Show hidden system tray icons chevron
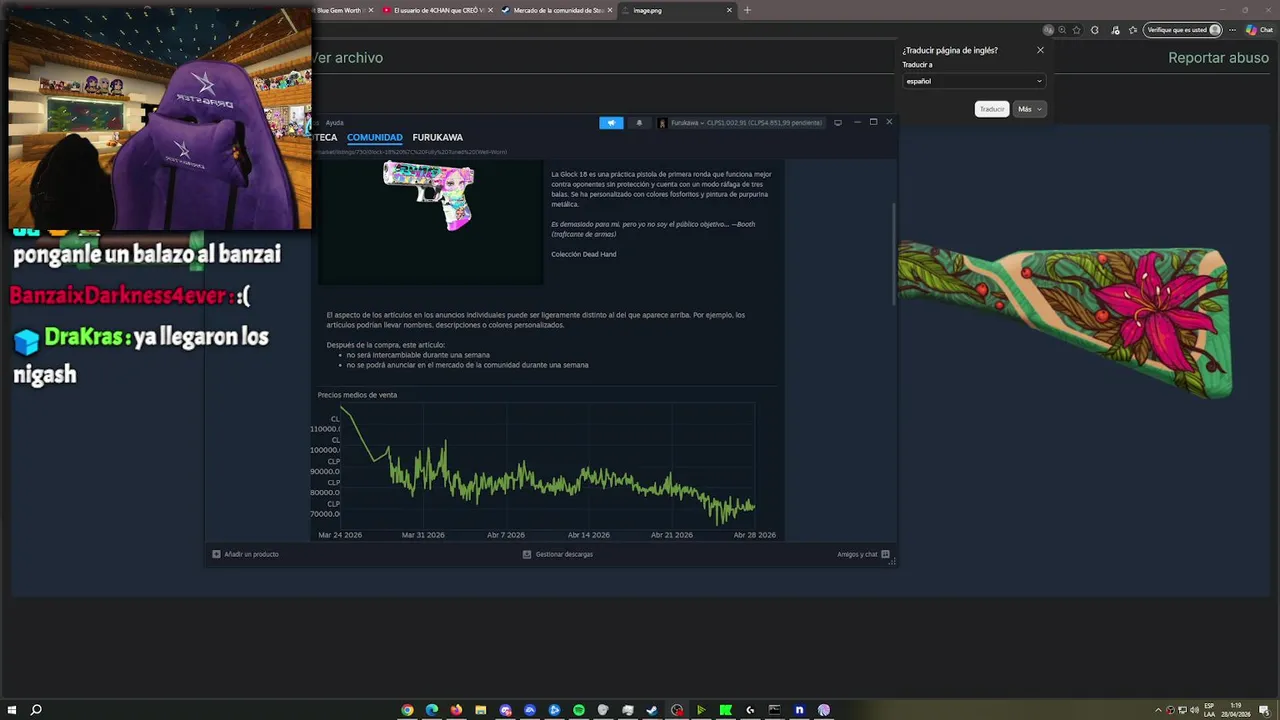The image size is (1280, 720). [1158, 710]
